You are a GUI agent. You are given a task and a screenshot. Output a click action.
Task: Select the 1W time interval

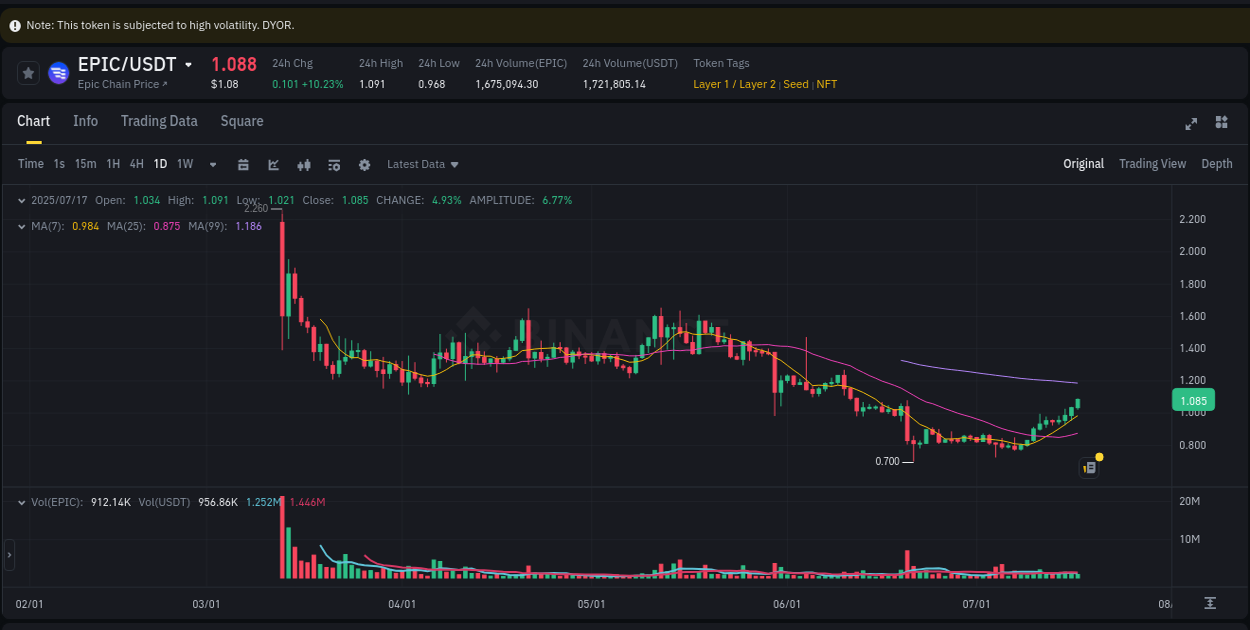tap(184, 163)
